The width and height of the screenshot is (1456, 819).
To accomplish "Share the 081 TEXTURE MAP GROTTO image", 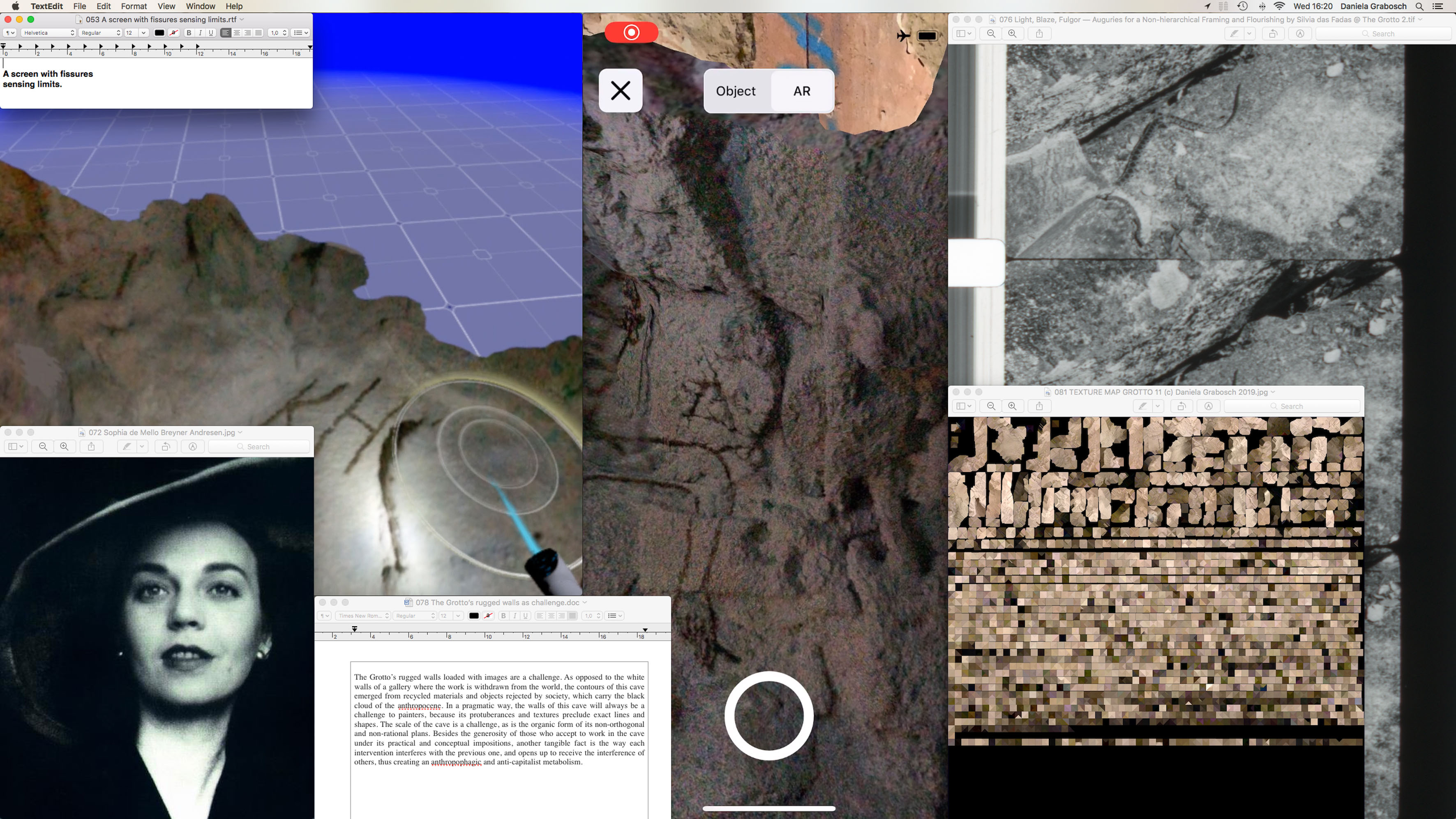I will (x=1039, y=406).
